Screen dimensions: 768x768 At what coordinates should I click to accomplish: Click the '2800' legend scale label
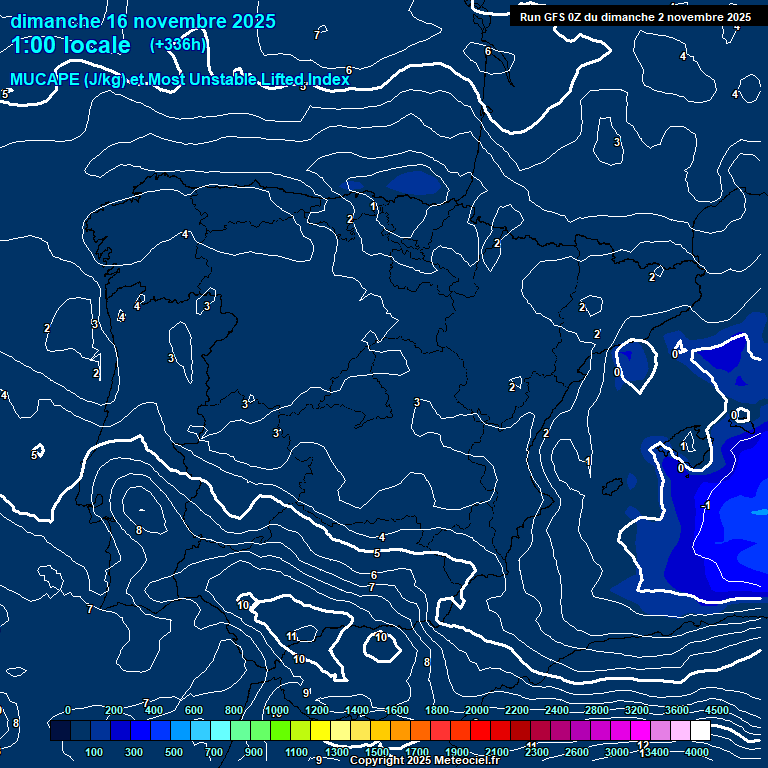pos(597,710)
